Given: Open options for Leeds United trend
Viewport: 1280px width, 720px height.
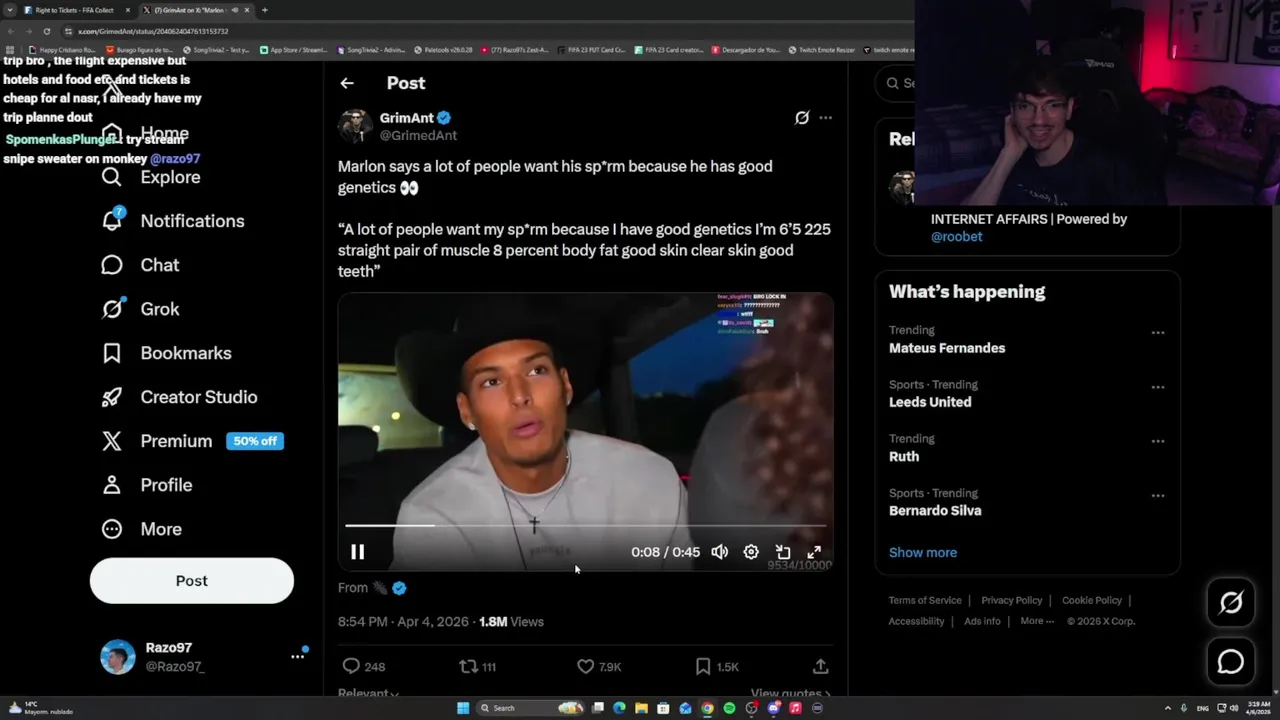Looking at the screenshot, I should (x=1158, y=387).
